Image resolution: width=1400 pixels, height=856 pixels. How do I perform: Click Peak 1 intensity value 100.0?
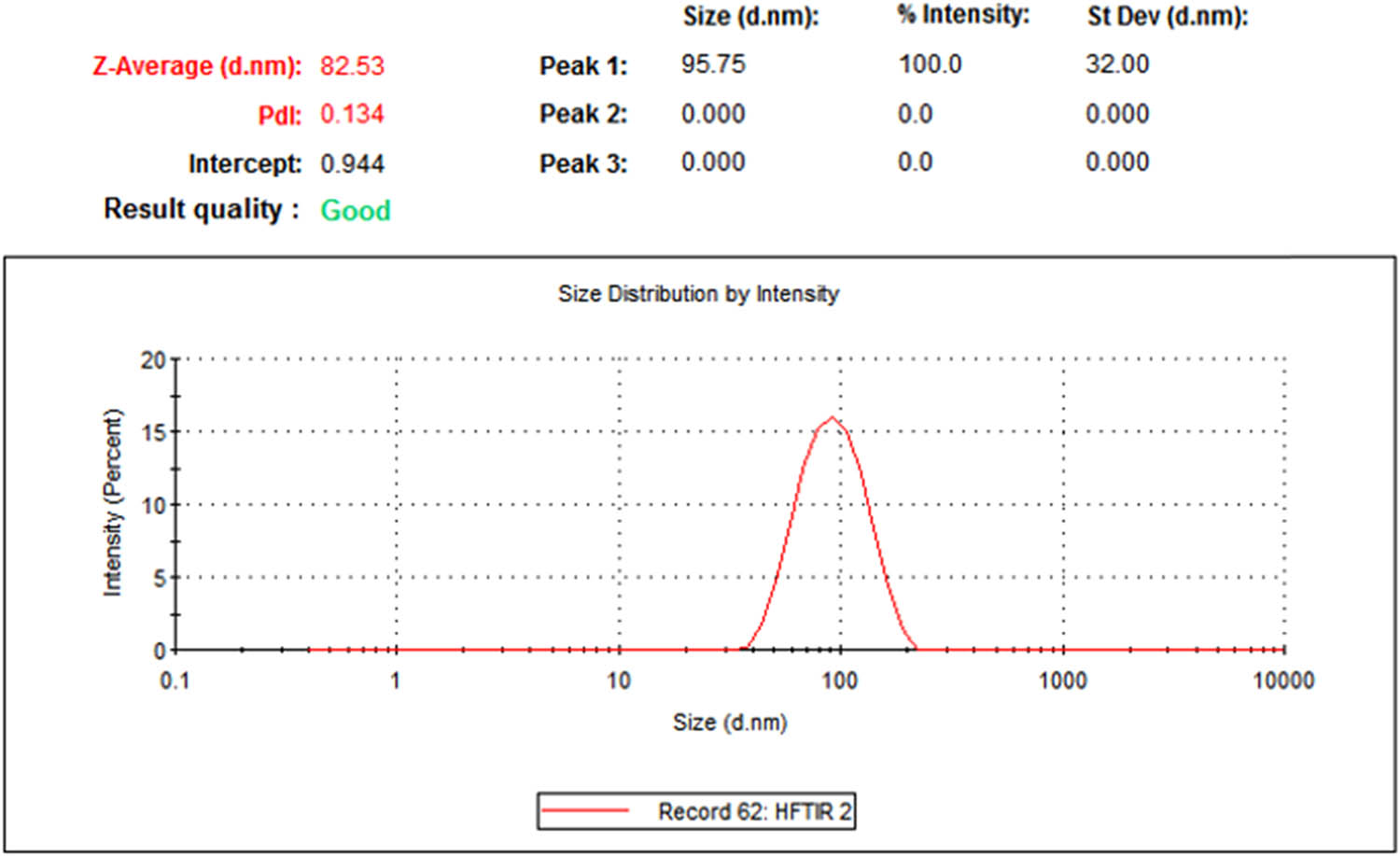pos(930,64)
